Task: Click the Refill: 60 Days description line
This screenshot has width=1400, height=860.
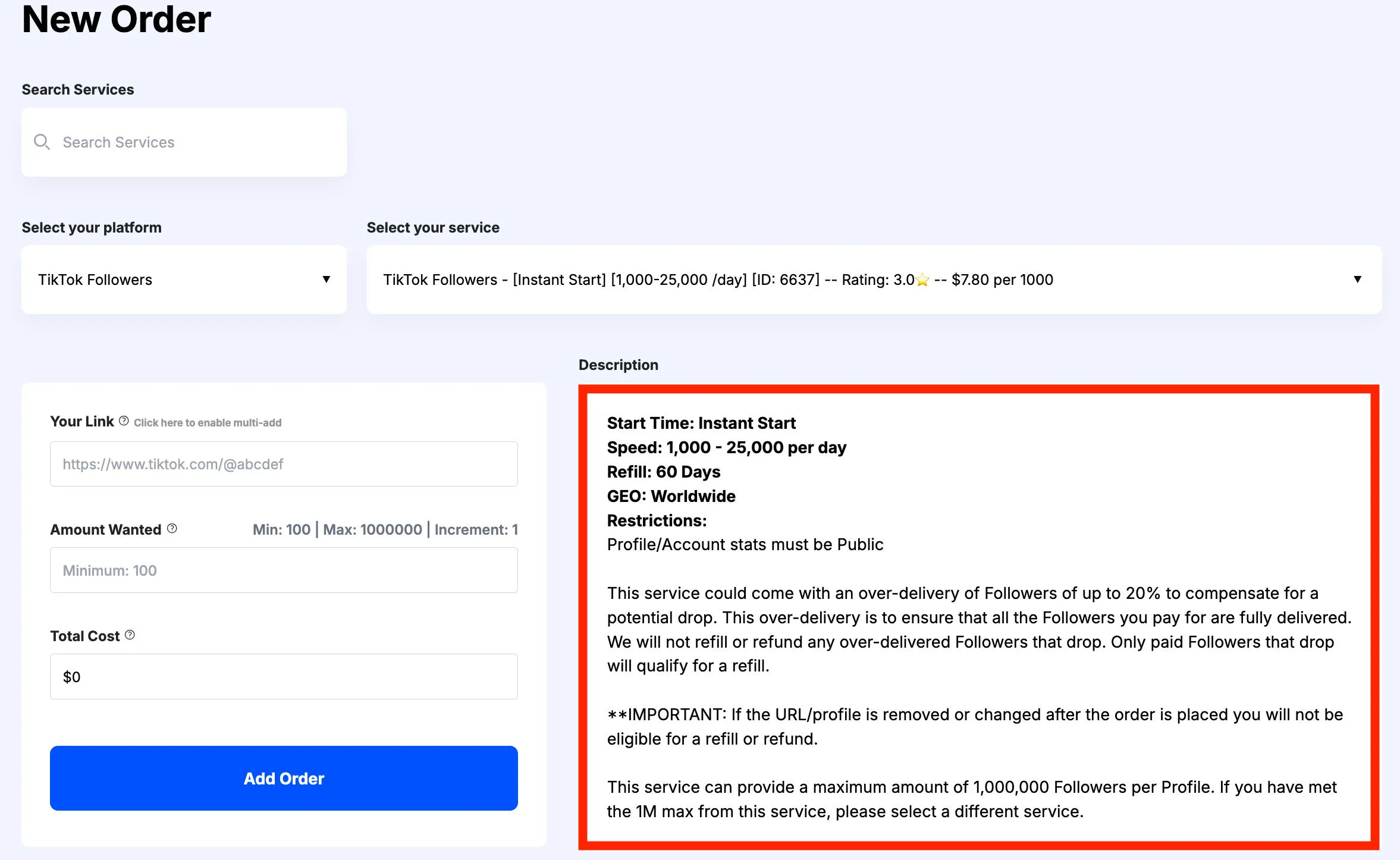Action: pos(663,472)
